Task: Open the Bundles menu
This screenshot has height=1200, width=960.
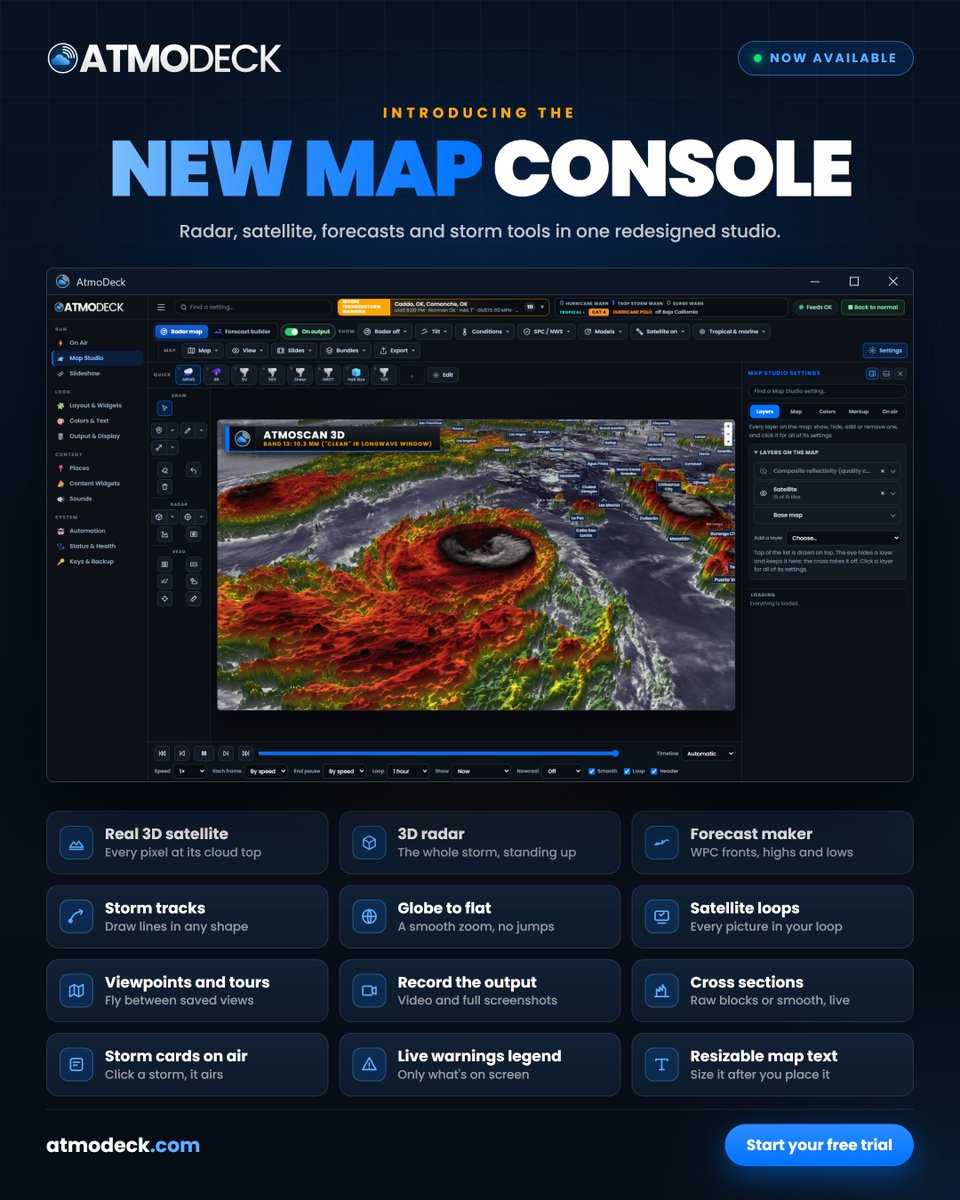Action: tap(346, 351)
